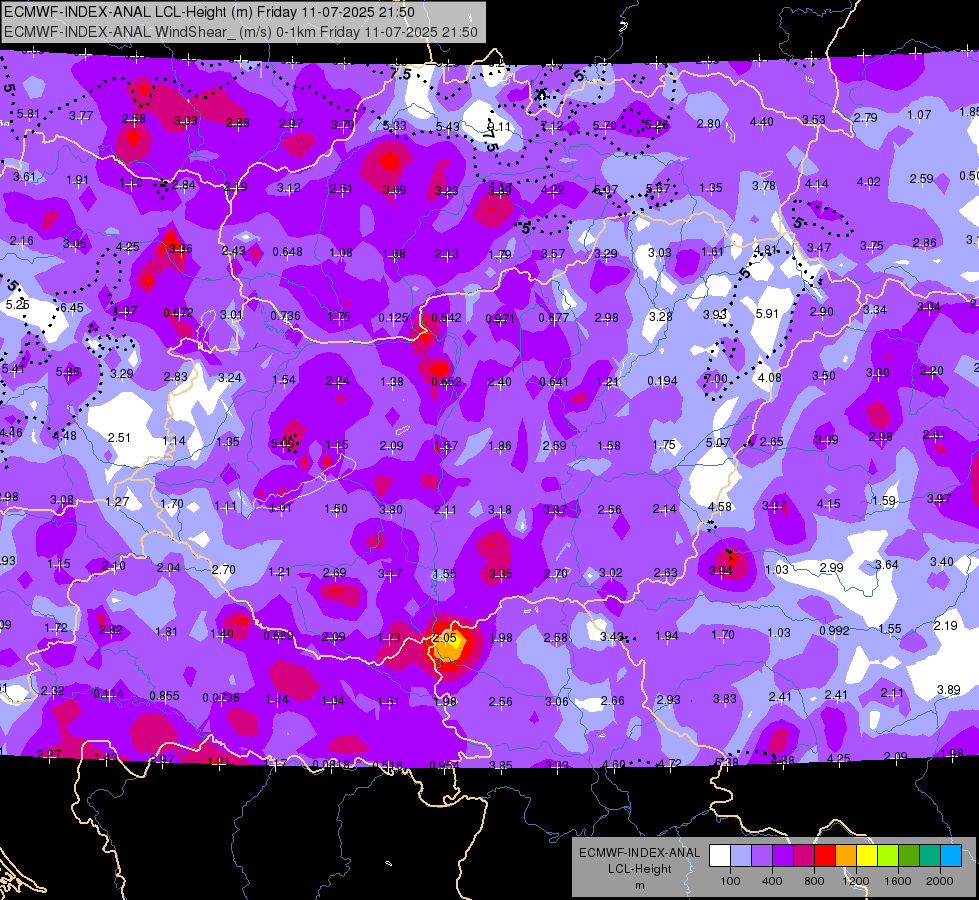The image size is (979, 900).
Task: Click the WindShear 0-1km title line
Action: point(241,32)
